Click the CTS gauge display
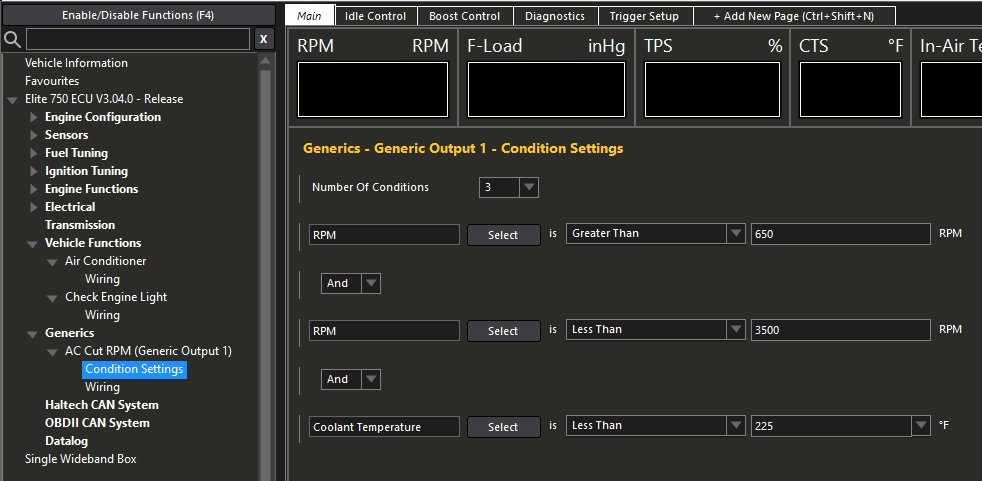Screen dimensions: 982x481 [x=850, y=90]
